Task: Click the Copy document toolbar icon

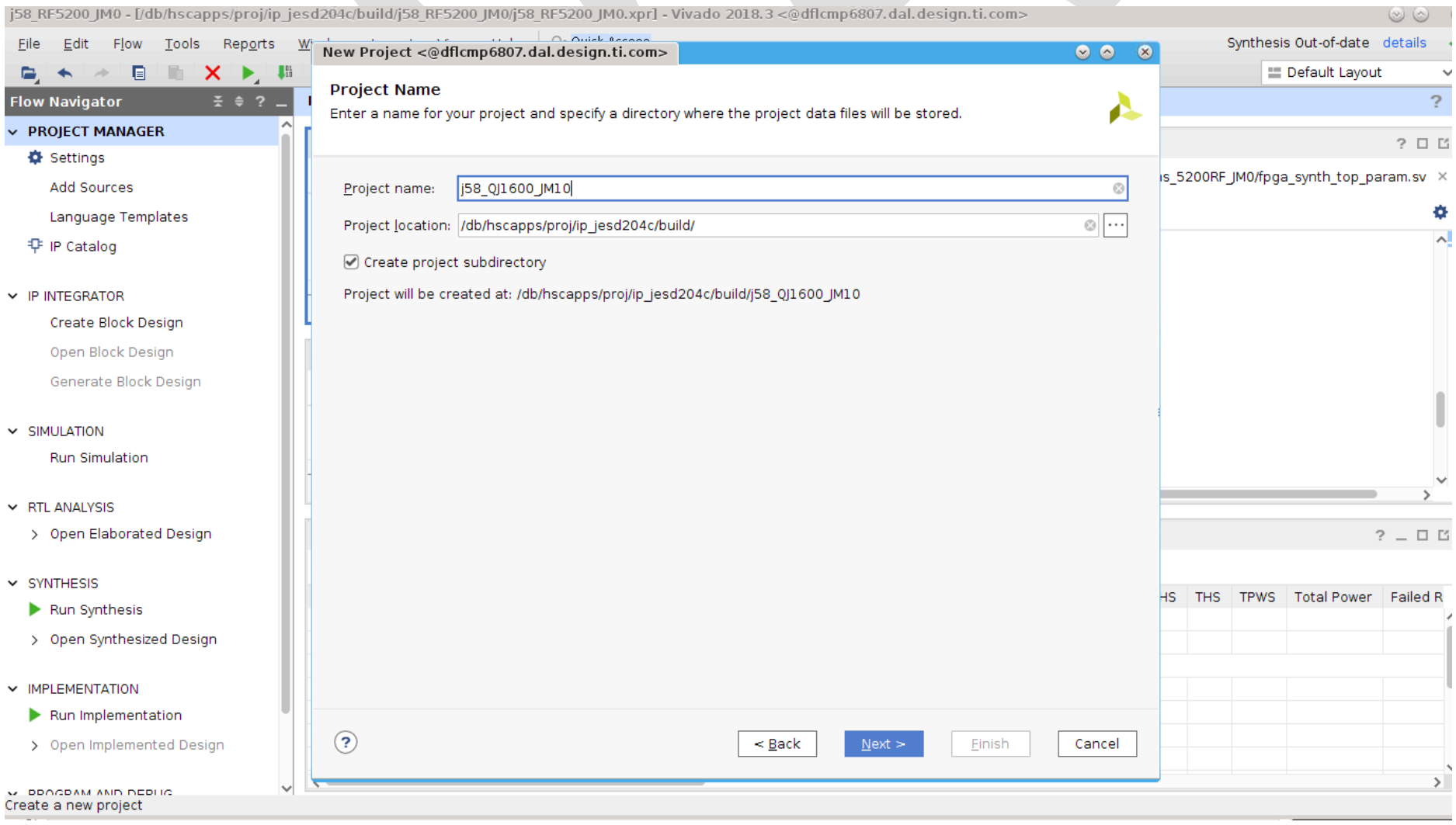Action: click(139, 73)
